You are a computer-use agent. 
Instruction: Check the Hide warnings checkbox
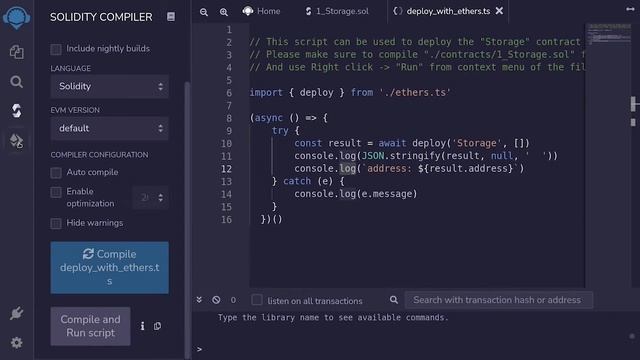point(56,223)
